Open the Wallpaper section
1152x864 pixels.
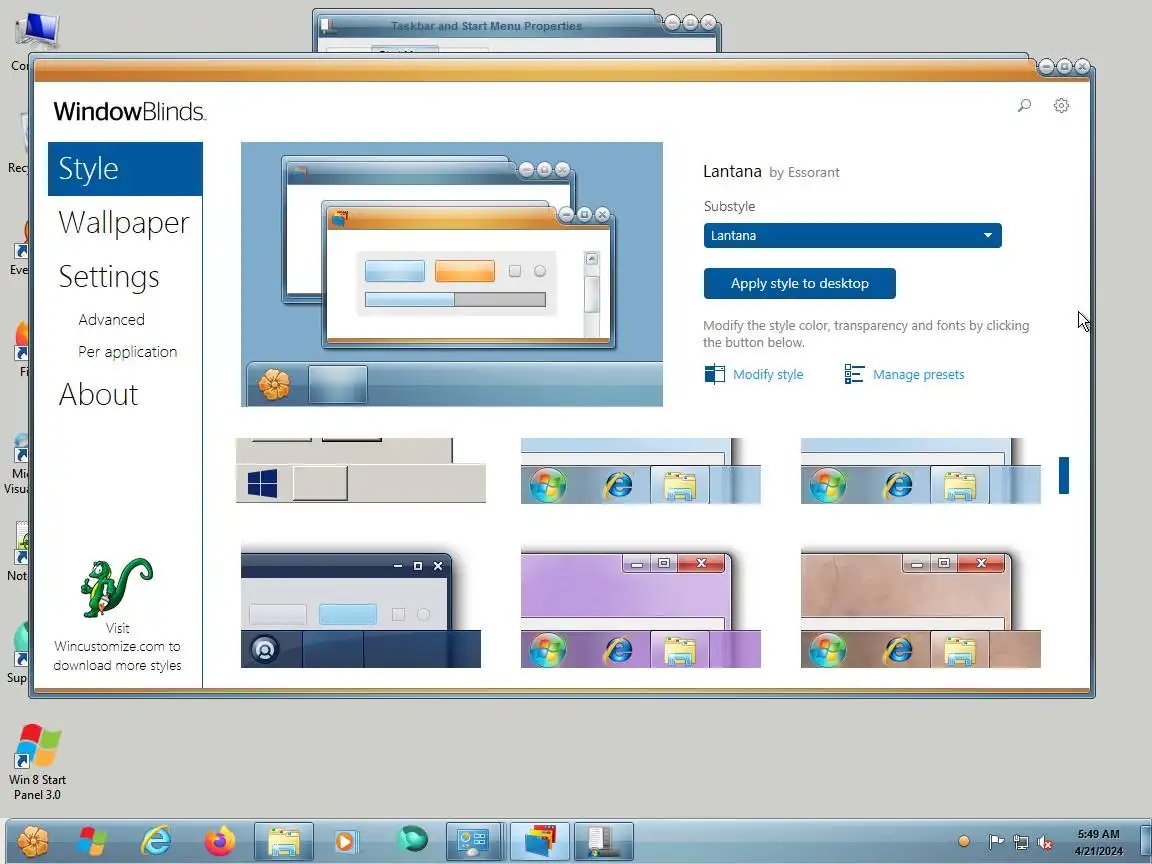[124, 223]
